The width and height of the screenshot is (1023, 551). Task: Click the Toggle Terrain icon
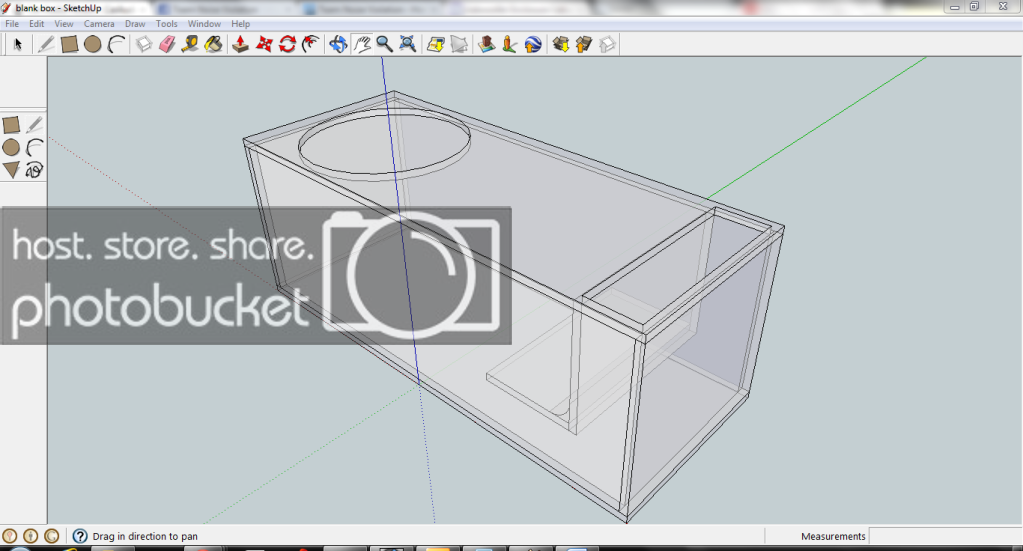459,44
